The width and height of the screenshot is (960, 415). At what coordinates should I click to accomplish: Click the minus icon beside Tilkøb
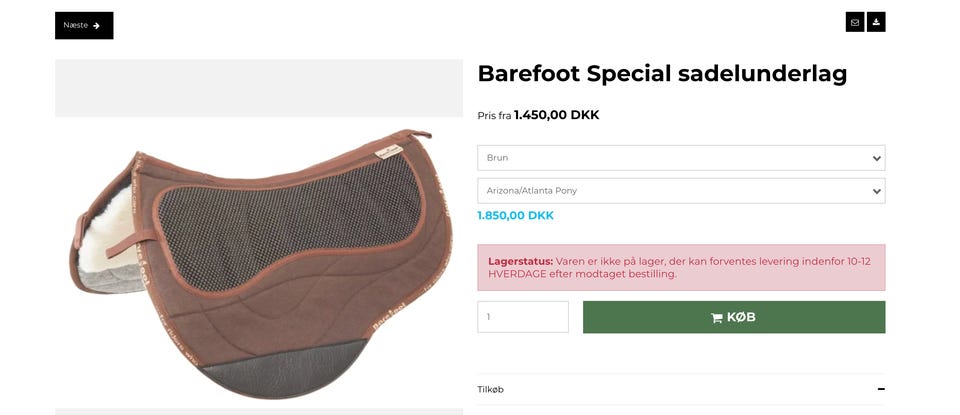(x=881, y=389)
